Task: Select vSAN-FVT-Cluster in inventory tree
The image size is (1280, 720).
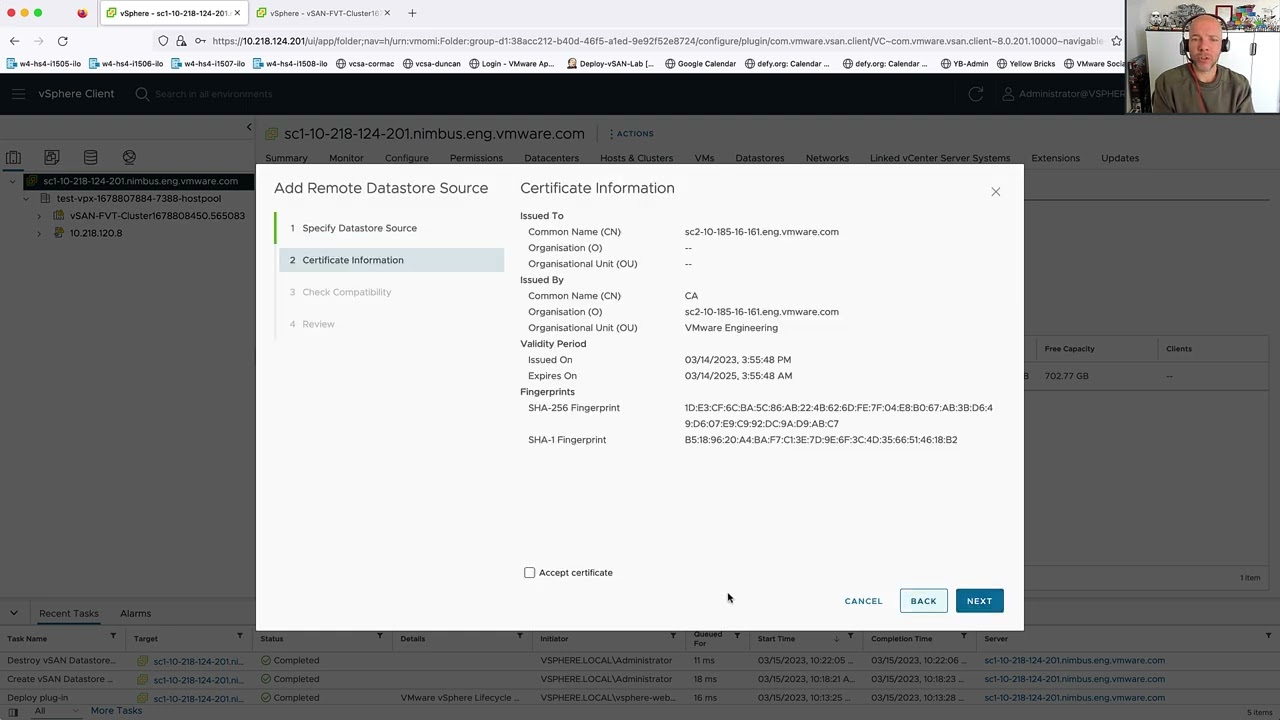Action: [x=157, y=216]
